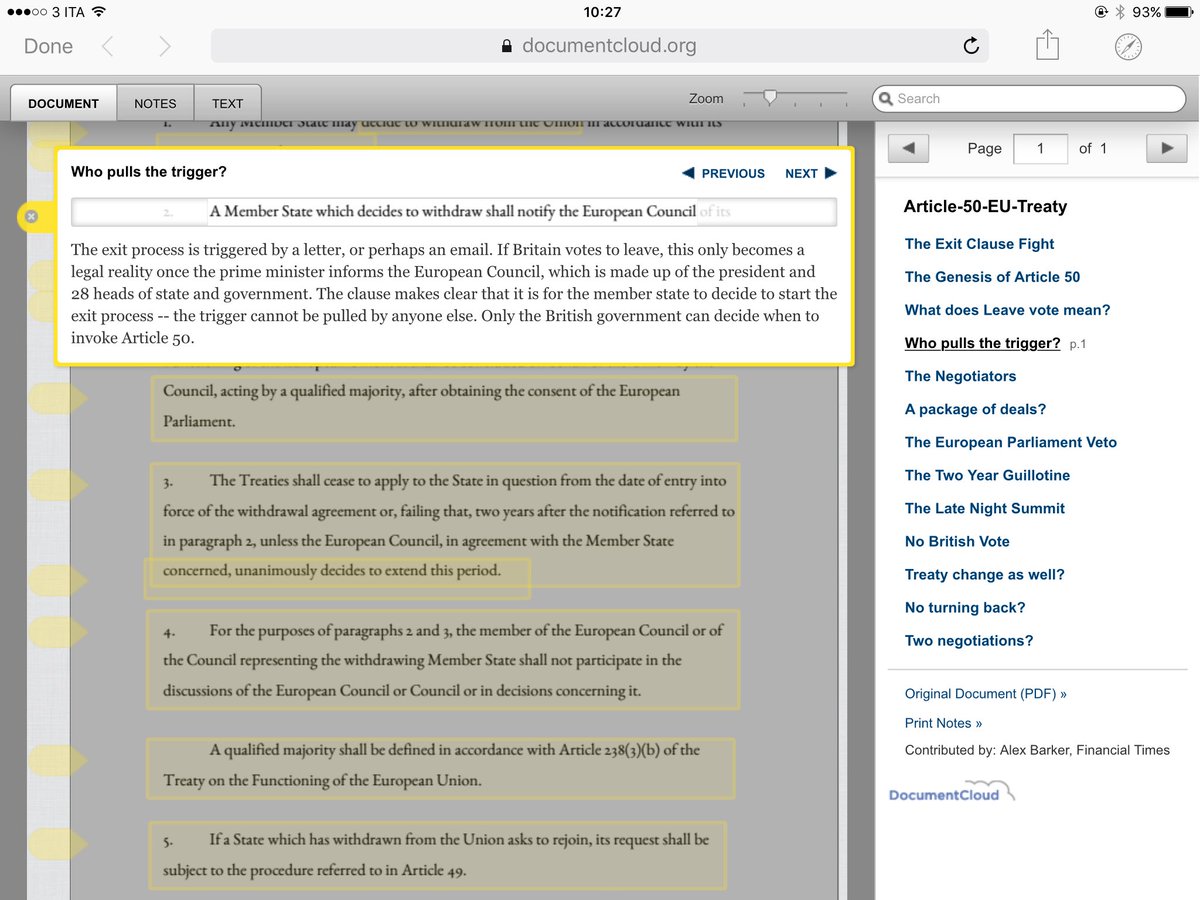Open "The Two Year Guillotine" note
Image resolution: width=1200 pixels, height=900 pixels.
(x=987, y=475)
